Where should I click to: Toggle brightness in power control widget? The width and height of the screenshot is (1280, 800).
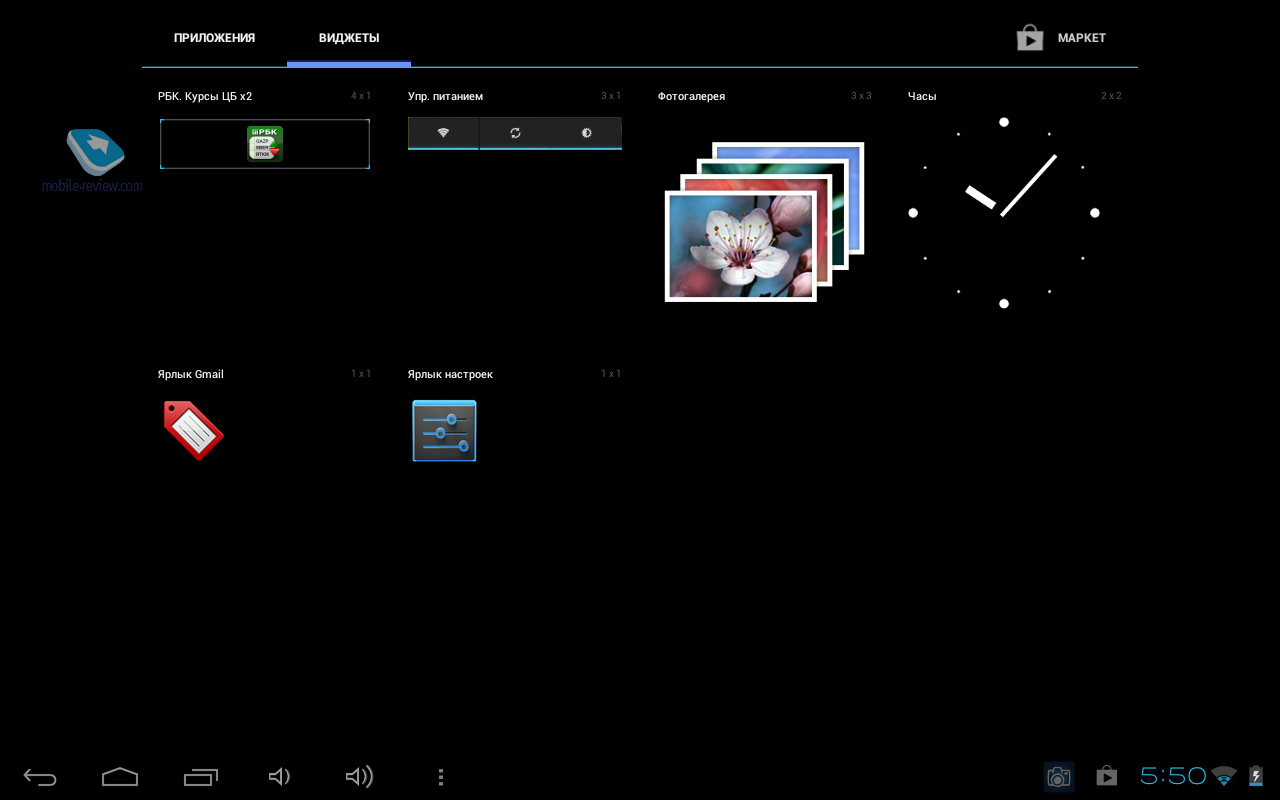click(x=586, y=133)
